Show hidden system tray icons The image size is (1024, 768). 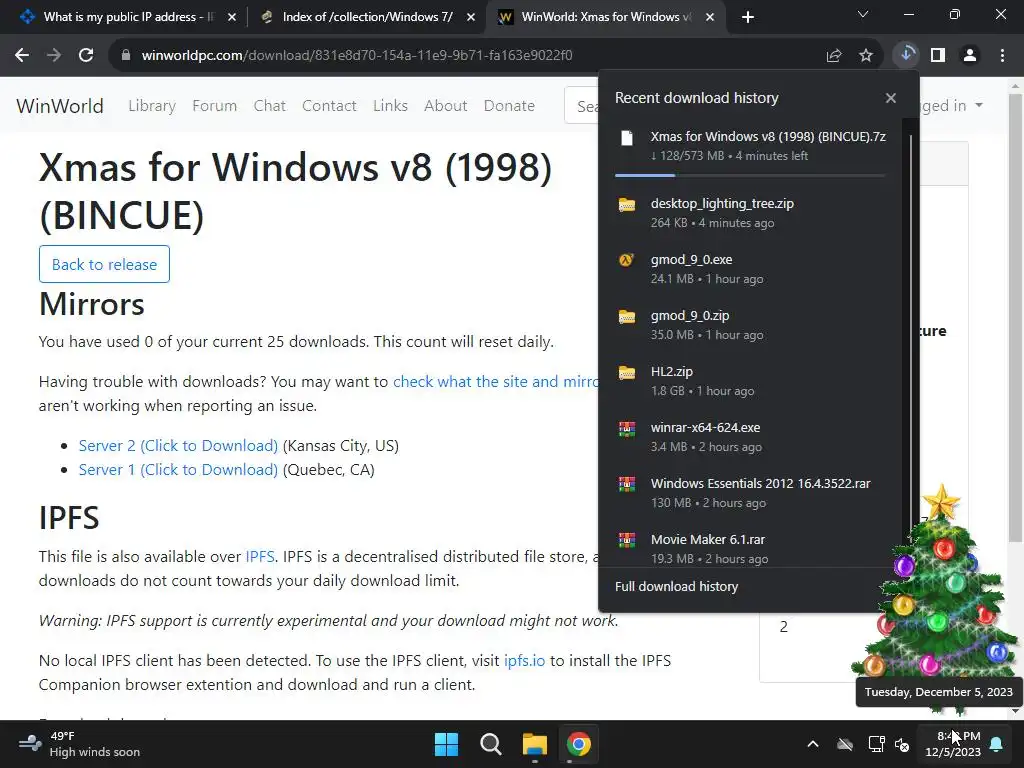click(813, 744)
